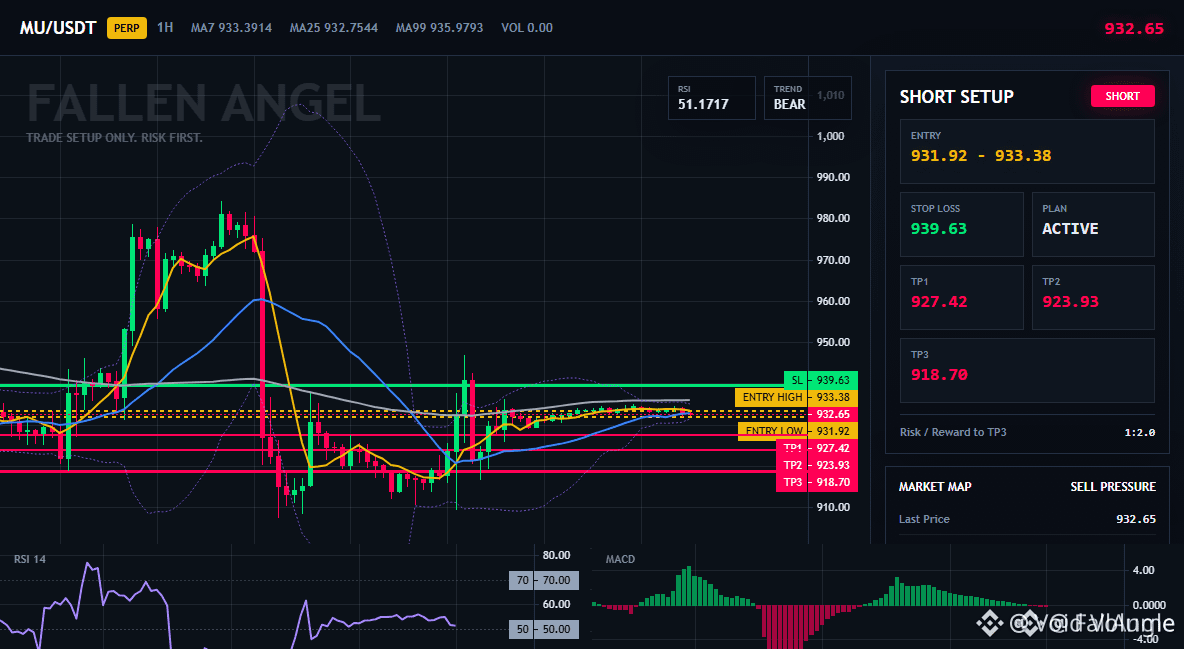
Task: Click the RSI 51.1717 box
Action: click(x=711, y=97)
